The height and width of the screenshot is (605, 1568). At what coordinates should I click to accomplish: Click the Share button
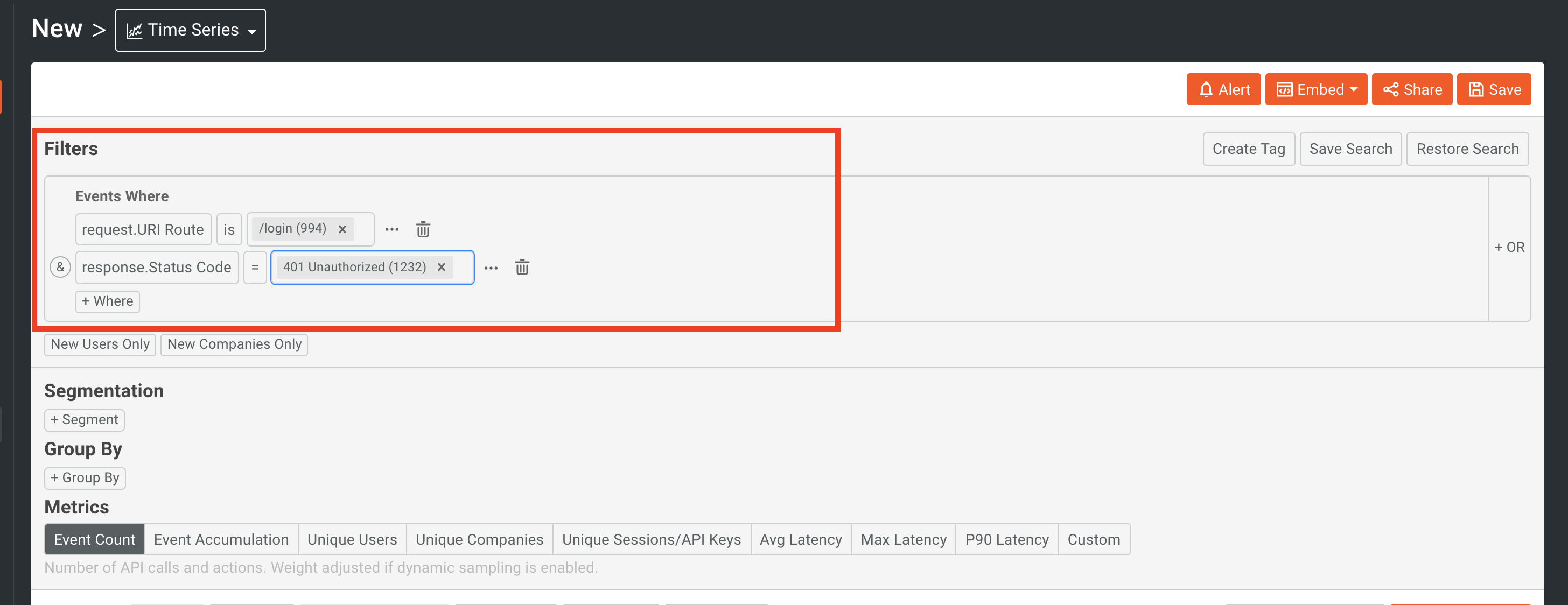point(1411,90)
